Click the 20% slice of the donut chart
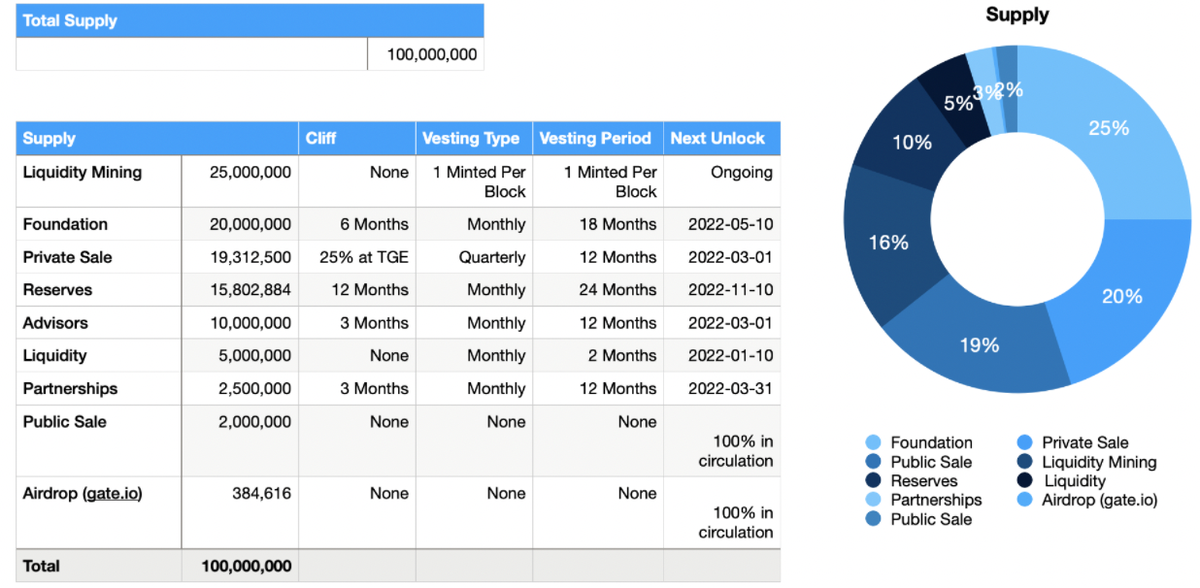 1120,297
